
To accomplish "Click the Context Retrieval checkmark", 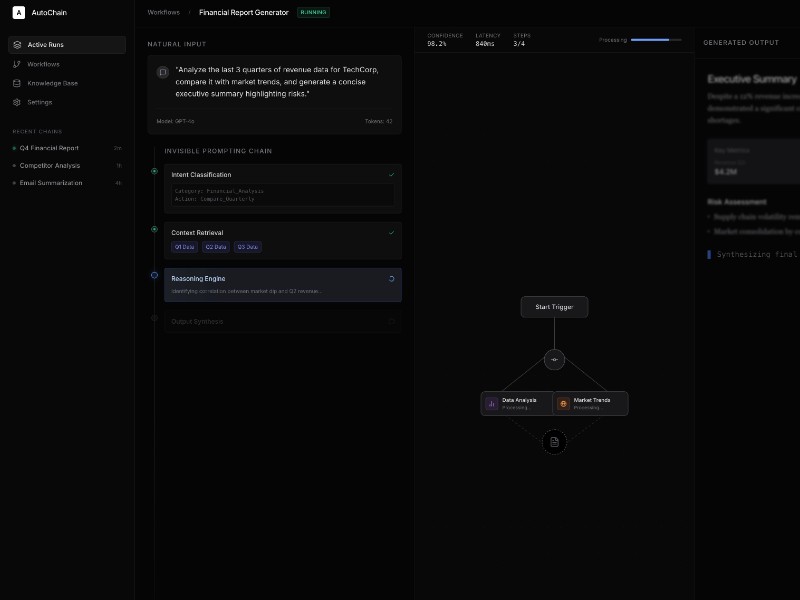I will click(391, 232).
